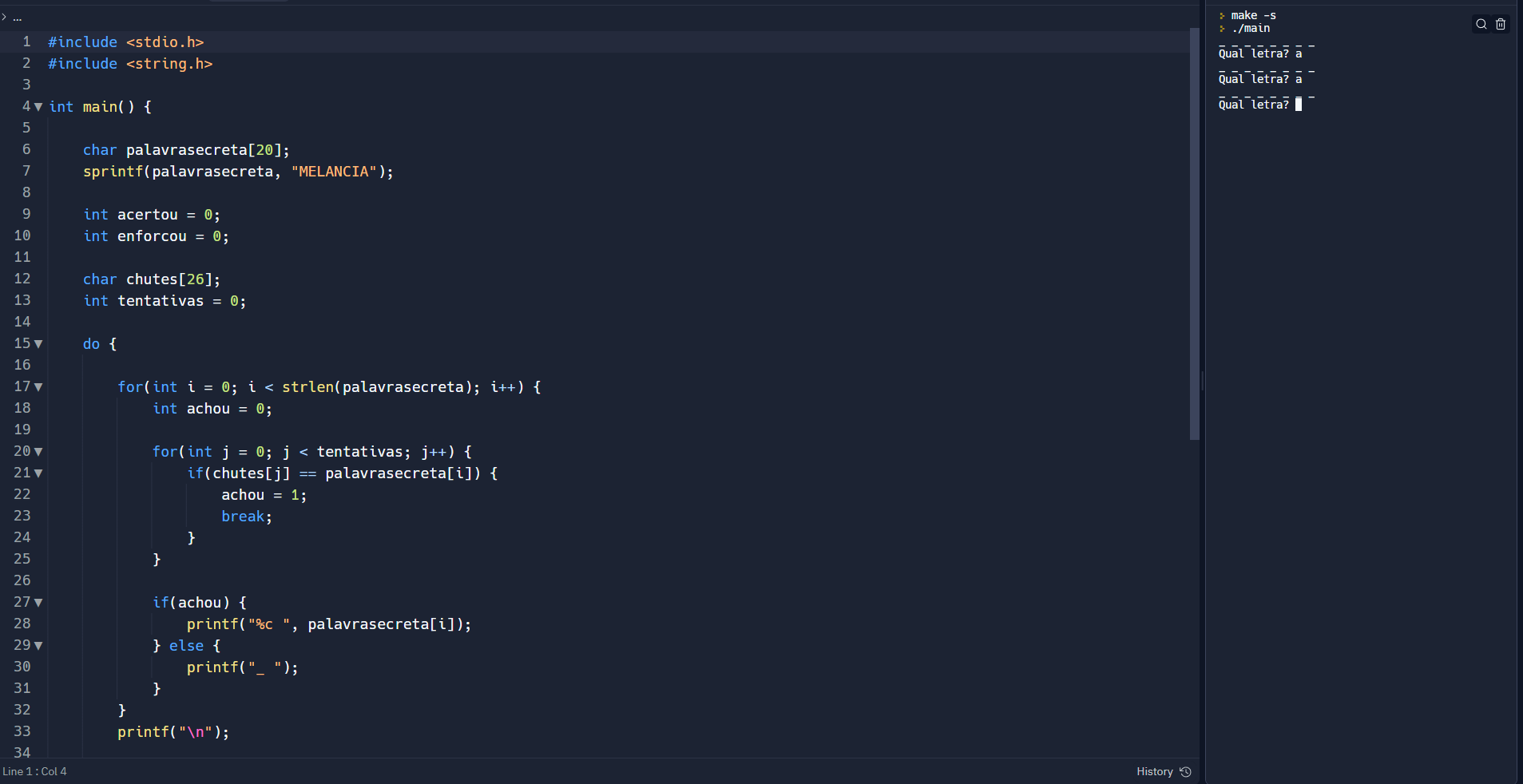The height and width of the screenshot is (784, 1523).
Task: Click "int enforcou = 0;" line
Action: 156,236
